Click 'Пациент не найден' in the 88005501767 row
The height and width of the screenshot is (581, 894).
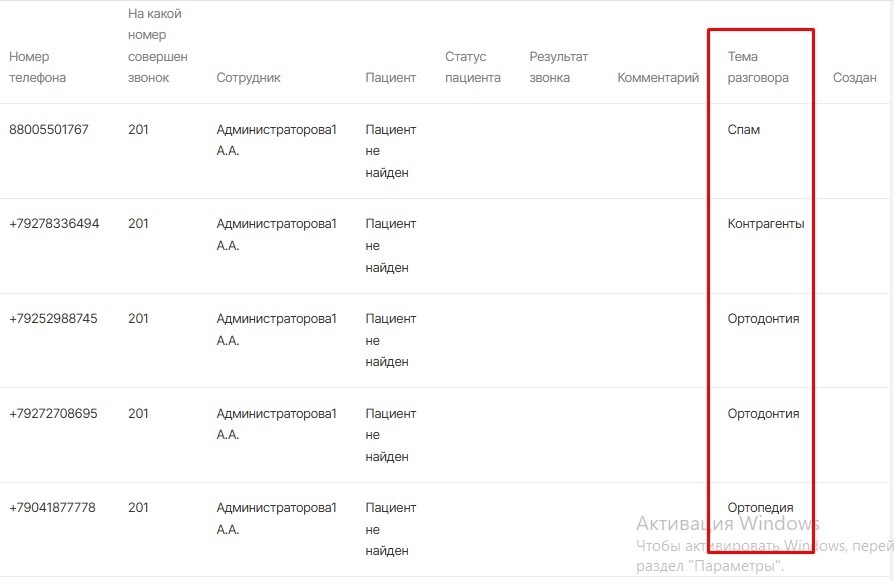[x=390, y=151]
